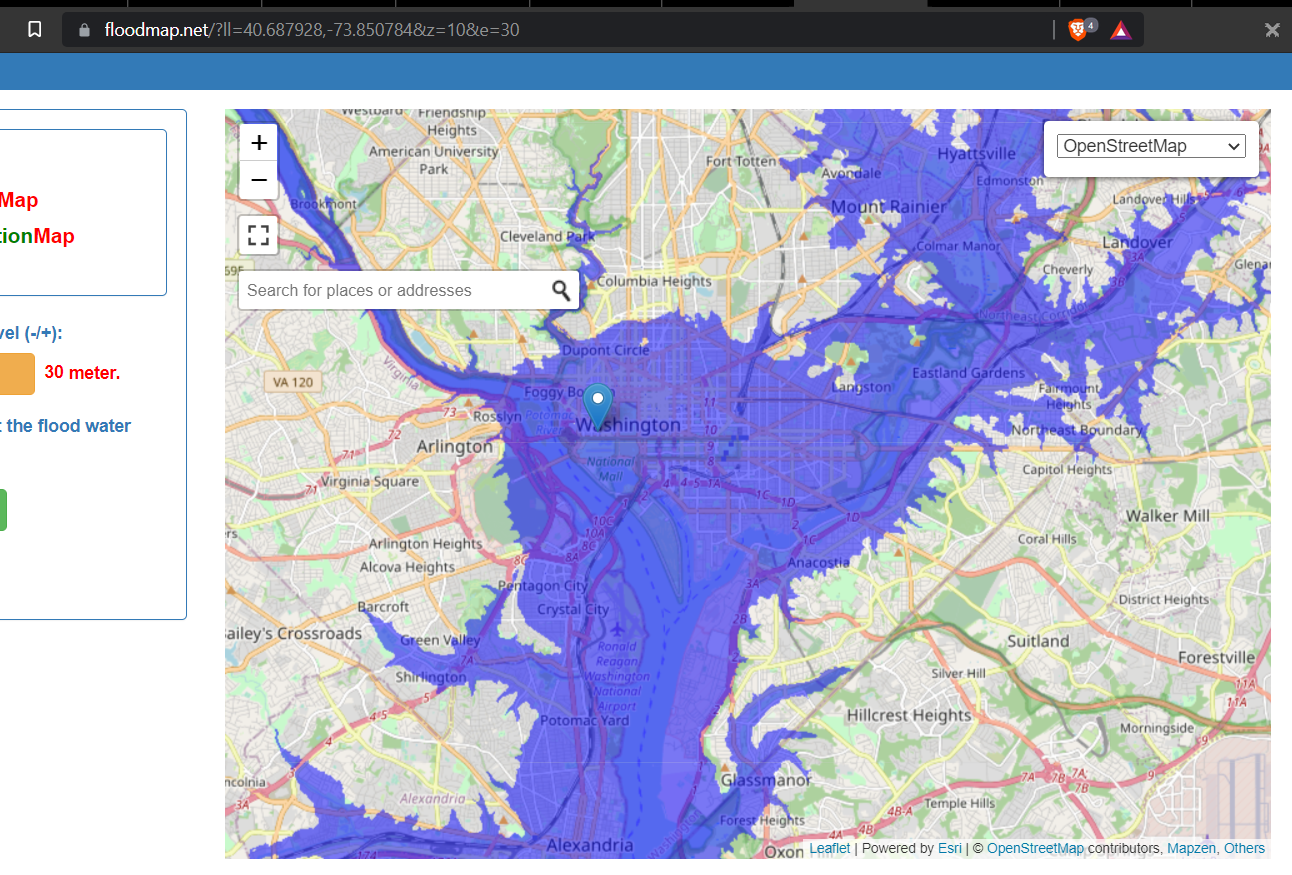Click the 'American University Park' map label
The image size is (1292, 875).
click(x=434, y=161)
